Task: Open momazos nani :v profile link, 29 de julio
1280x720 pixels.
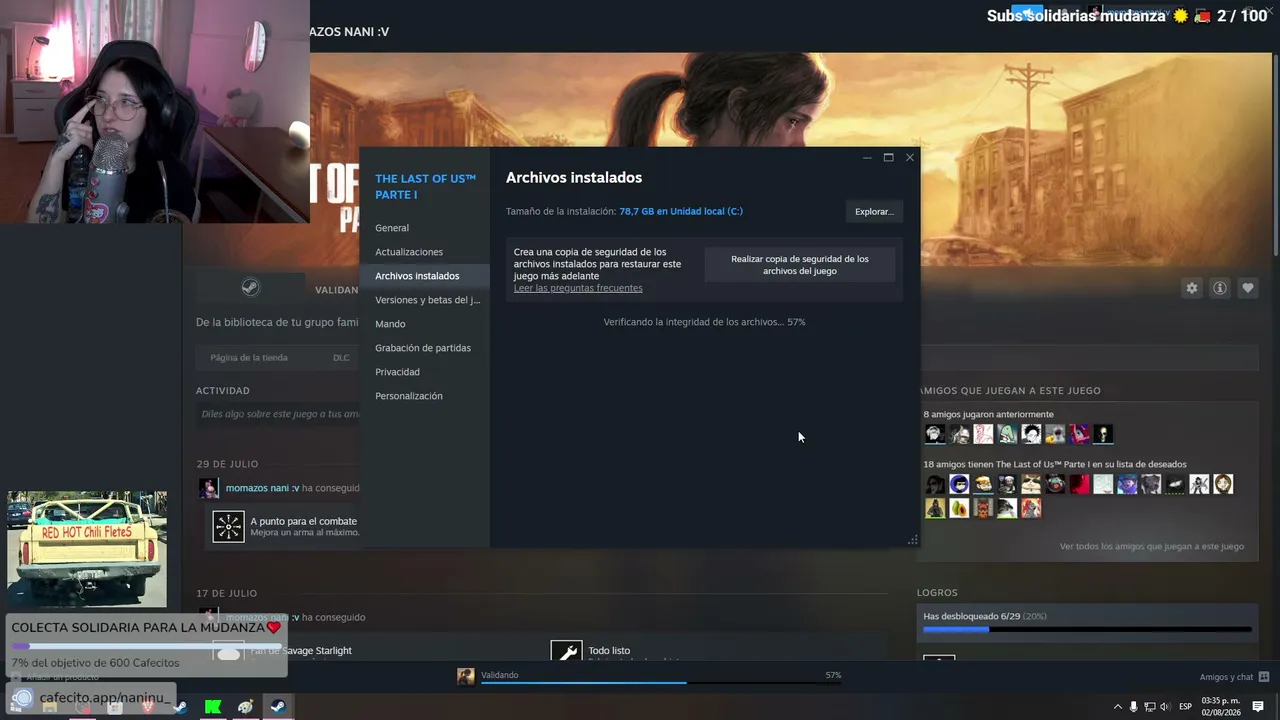Action: (262, 488)
